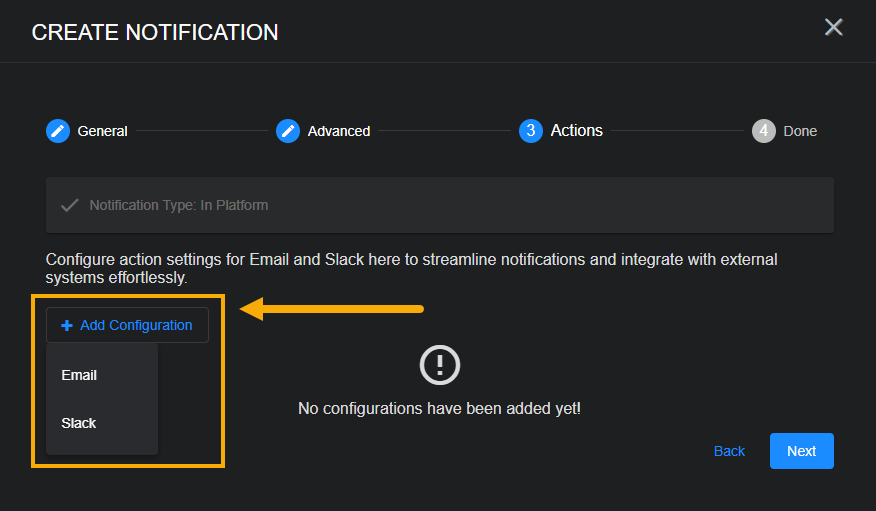
Task: Click the General step pencil icon
Action: pyautogui.click(x=58, y=131)
